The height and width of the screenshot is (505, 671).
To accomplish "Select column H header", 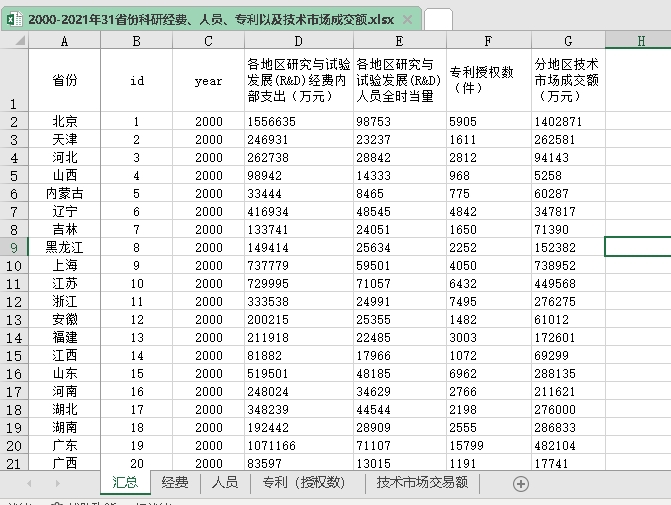I will pyautogui.click(x=638, y=41).
